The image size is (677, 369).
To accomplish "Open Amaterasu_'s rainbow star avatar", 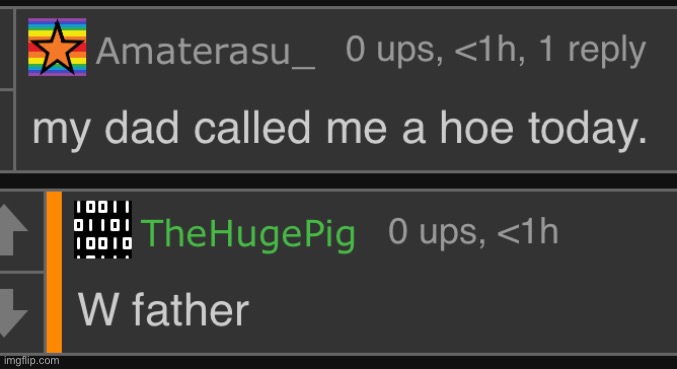I will click(x=57, y=47).
